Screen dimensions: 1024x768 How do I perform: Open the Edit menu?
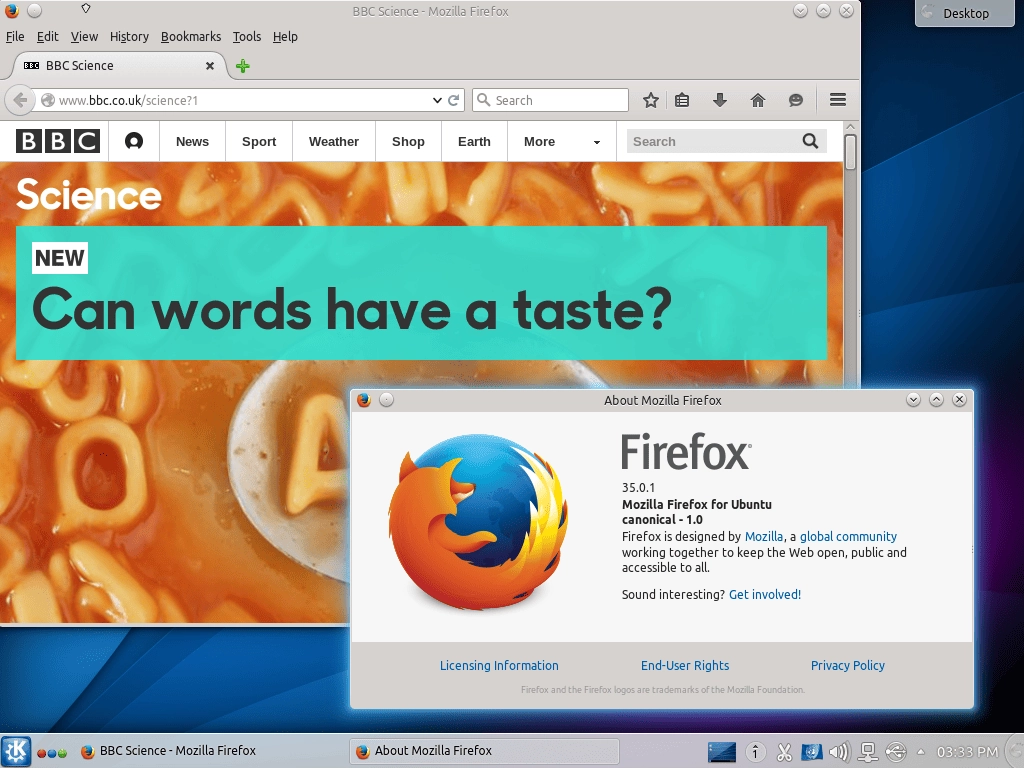coord(48,37)
